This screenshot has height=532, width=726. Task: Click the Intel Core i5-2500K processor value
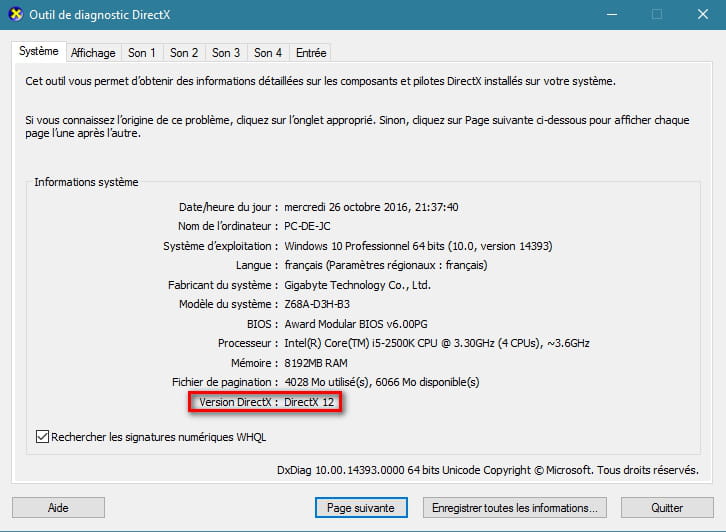tap(437, 343)
